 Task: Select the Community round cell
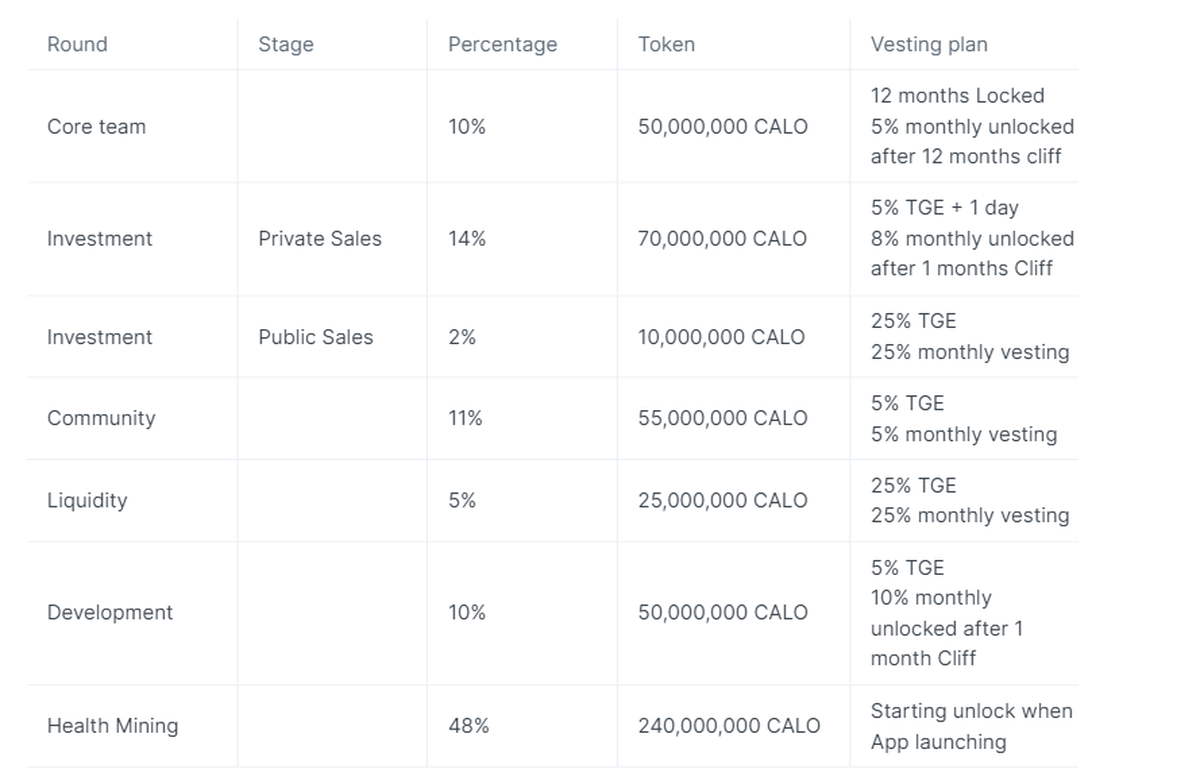coord(101,418)
